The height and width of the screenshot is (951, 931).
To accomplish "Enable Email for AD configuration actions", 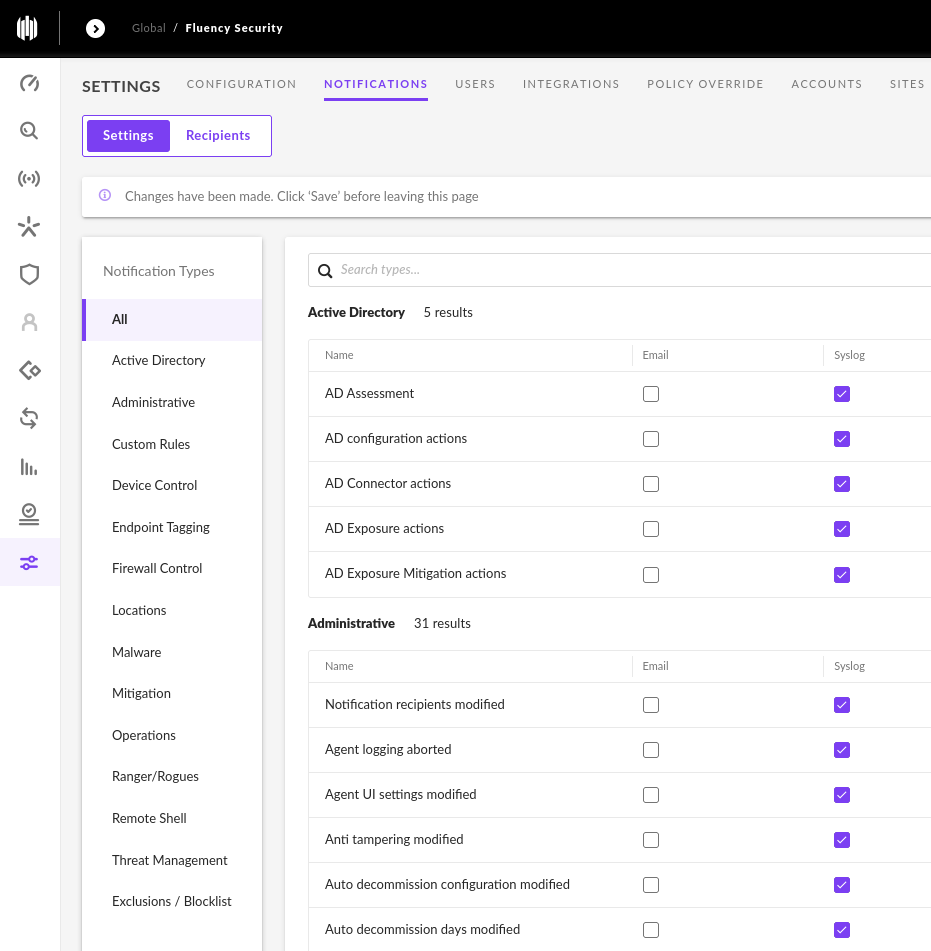I will 651,439.
